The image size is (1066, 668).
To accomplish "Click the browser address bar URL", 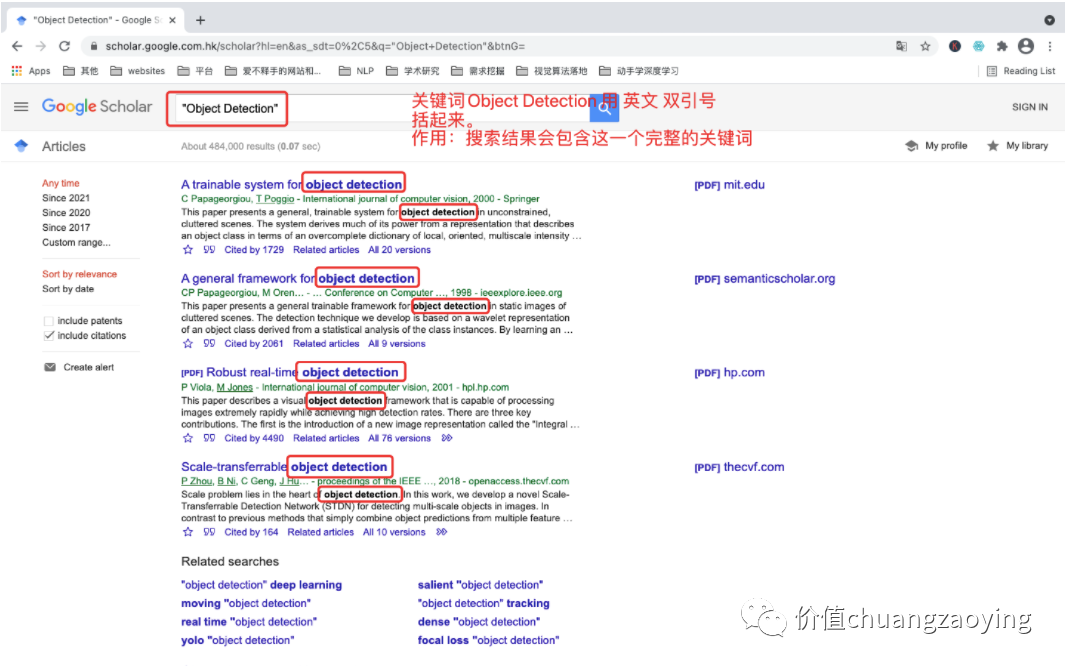I will pos(315,46).
